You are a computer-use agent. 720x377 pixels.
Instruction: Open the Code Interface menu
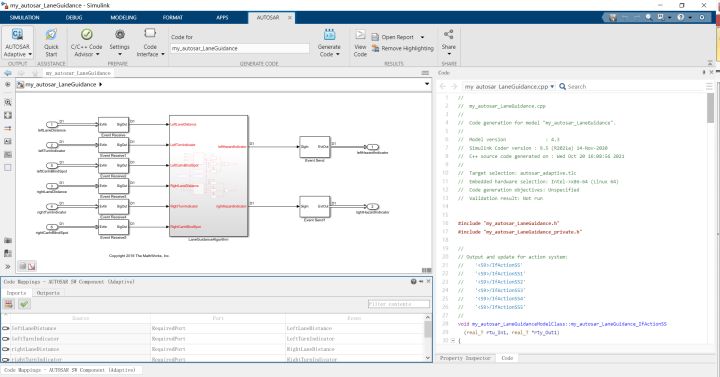pos(150,43)
